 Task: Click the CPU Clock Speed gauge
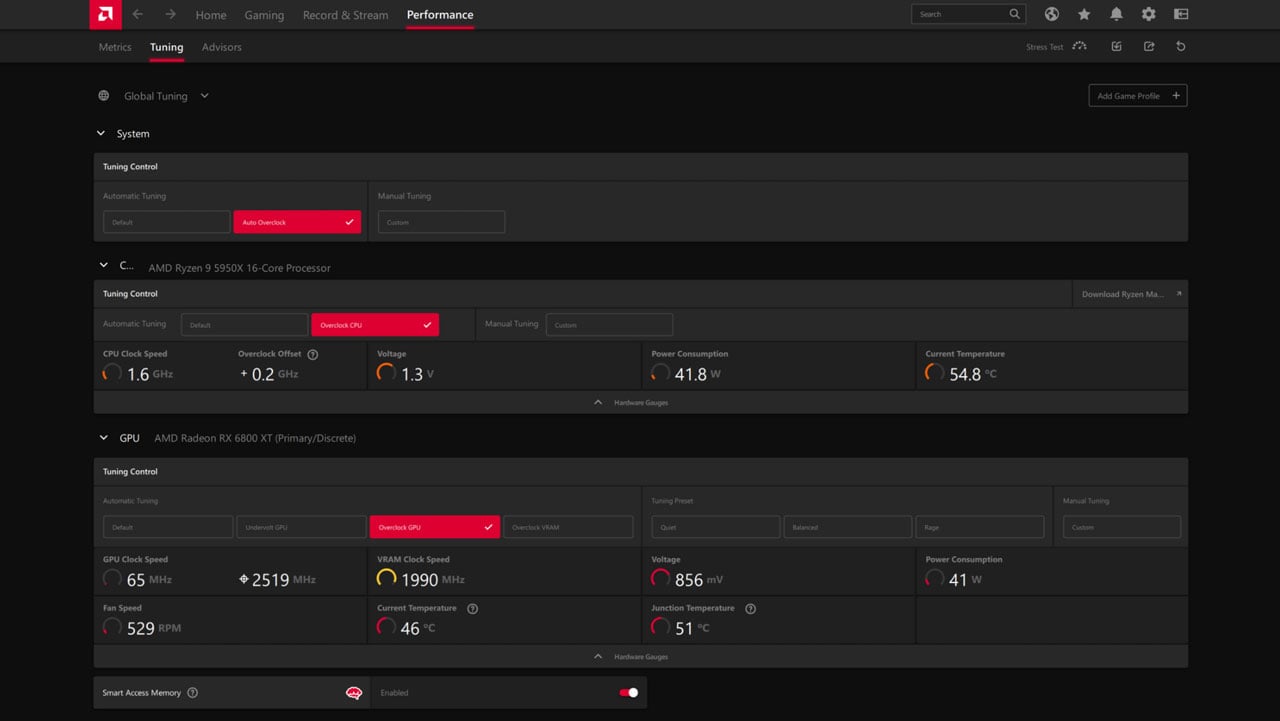[x=112, y=373]
